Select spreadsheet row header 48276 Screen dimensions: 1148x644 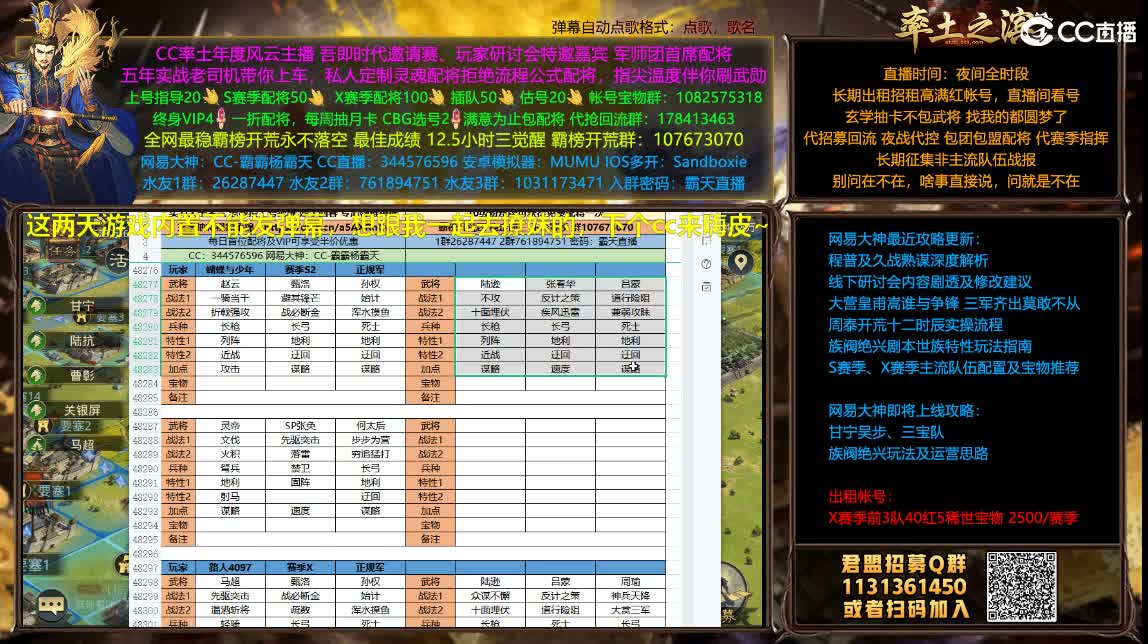(x=145, y=270)
